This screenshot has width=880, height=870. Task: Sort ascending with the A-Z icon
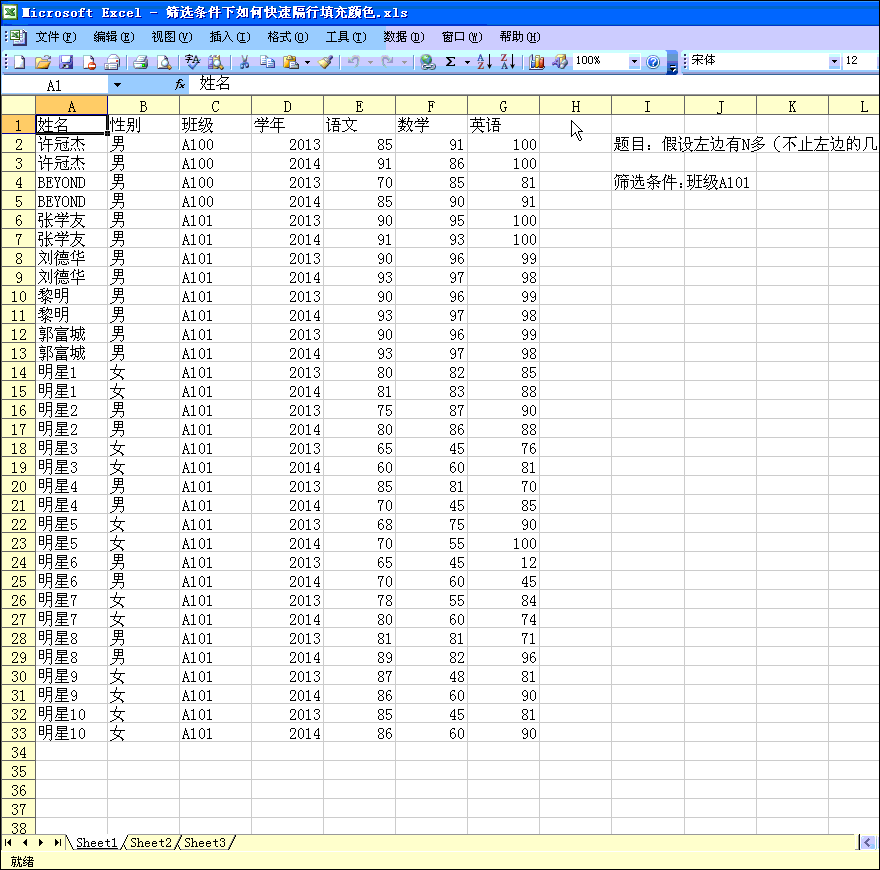coord(485,62)
